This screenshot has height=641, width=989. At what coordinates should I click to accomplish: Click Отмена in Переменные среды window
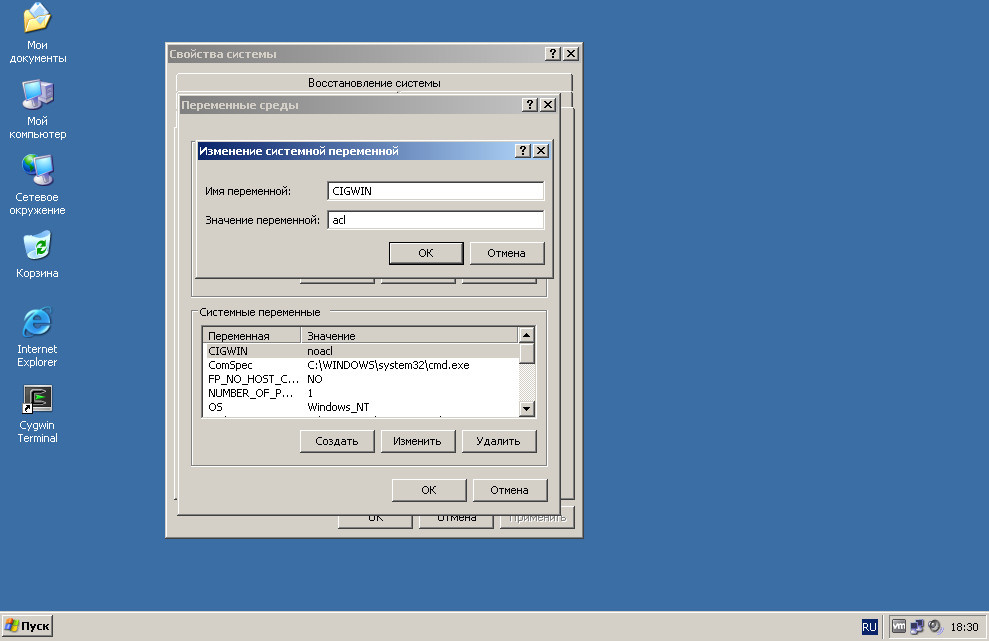tap(510, 490)
